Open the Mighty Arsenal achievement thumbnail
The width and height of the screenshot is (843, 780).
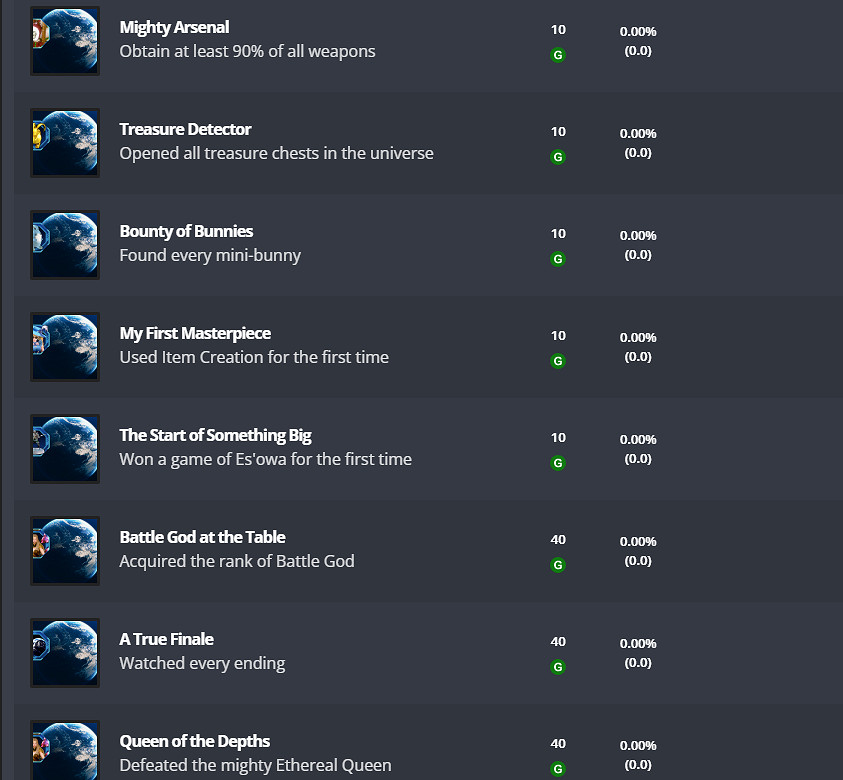[x=65, y=41]
